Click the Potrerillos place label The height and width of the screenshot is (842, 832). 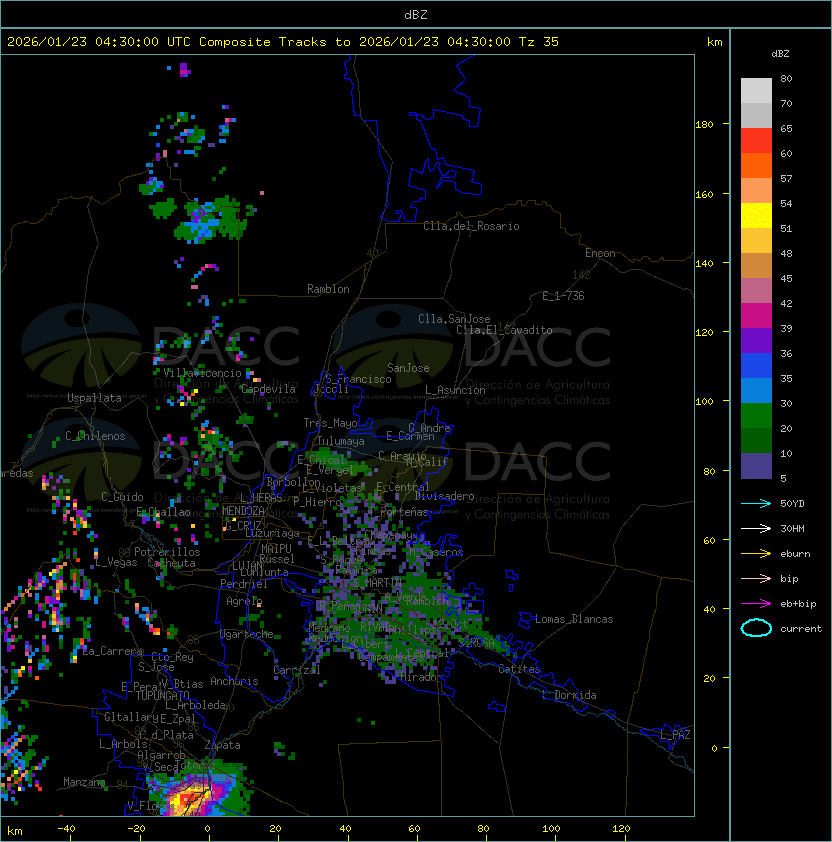[167, 552]
